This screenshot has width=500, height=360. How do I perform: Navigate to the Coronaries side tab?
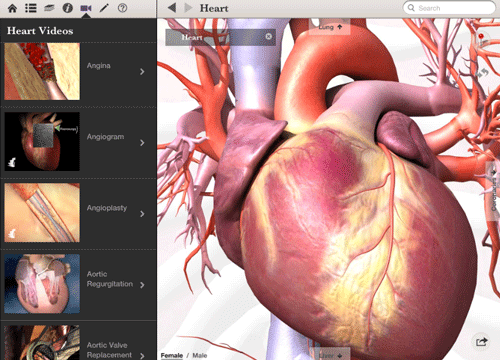click(493, 191)
